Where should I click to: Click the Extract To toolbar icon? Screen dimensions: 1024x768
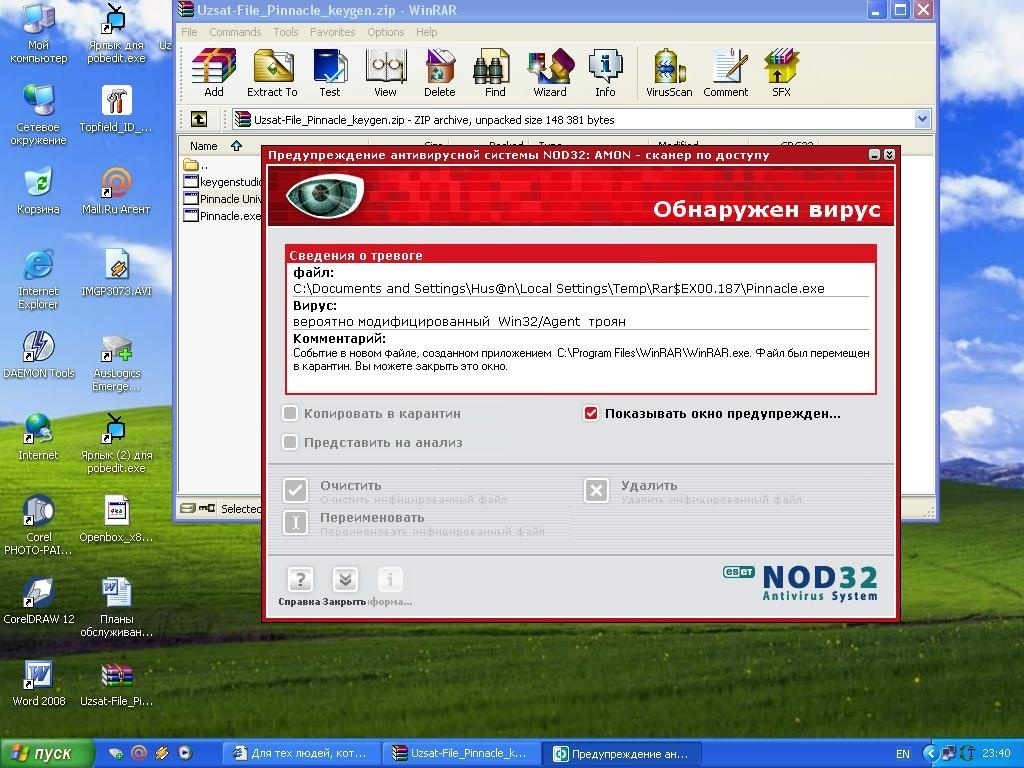pos(272,72)
